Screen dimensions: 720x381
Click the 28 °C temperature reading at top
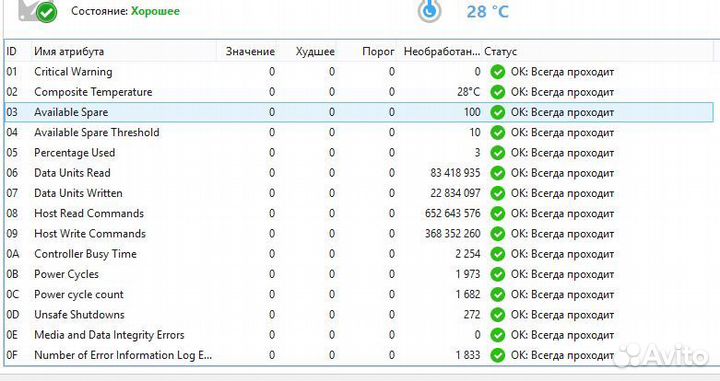coord(488,11)
